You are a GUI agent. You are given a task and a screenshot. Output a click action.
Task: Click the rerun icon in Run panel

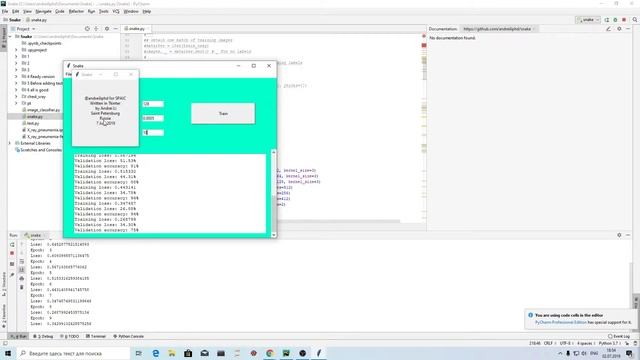point(12,244)
